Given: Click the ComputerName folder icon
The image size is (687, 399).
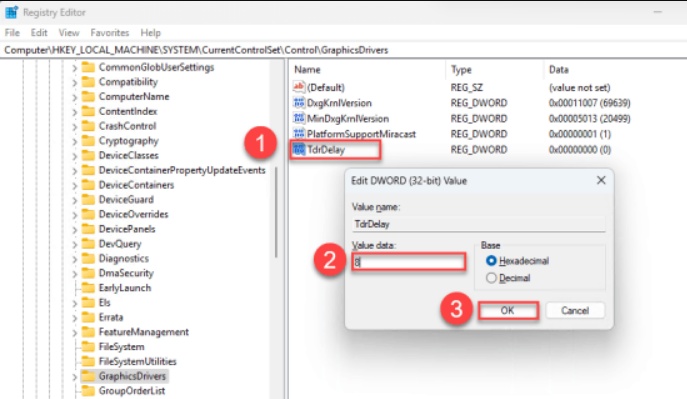Looking at the screenshot, I should pos(88,96).
